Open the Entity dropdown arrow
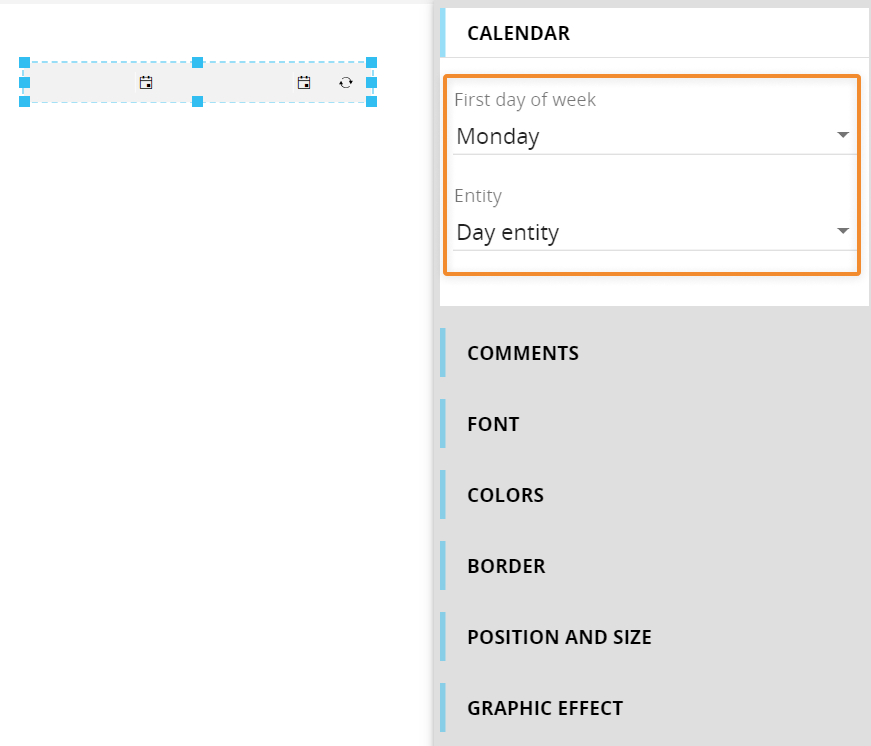This screenshot has height=746, width=871. [843, 231]
